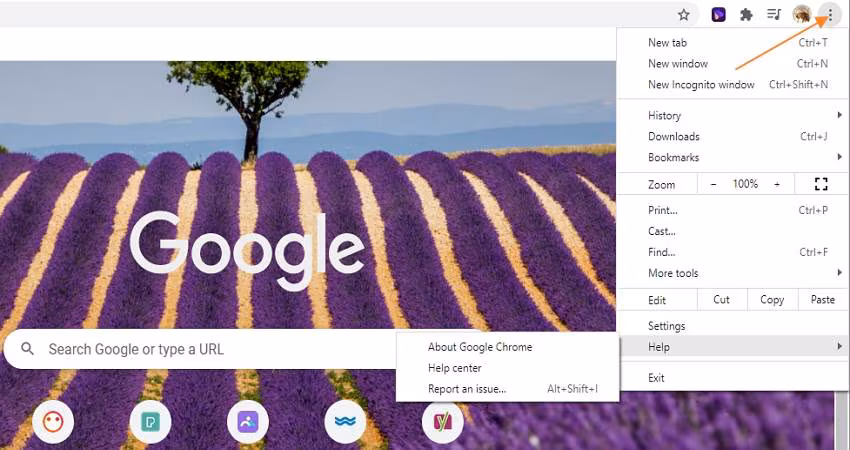Click the three-dot Chrome menu button

pyautogui.click(x=830, y=15)
